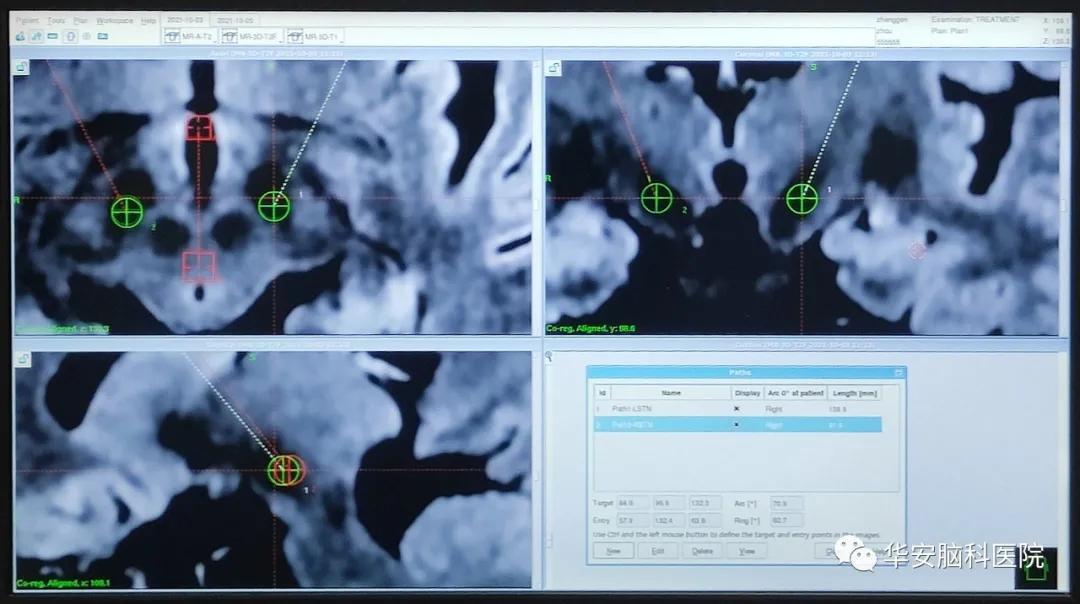Click the second Entry coordinate field
This screenshot has height=604, width=1080.
[669, 521]
